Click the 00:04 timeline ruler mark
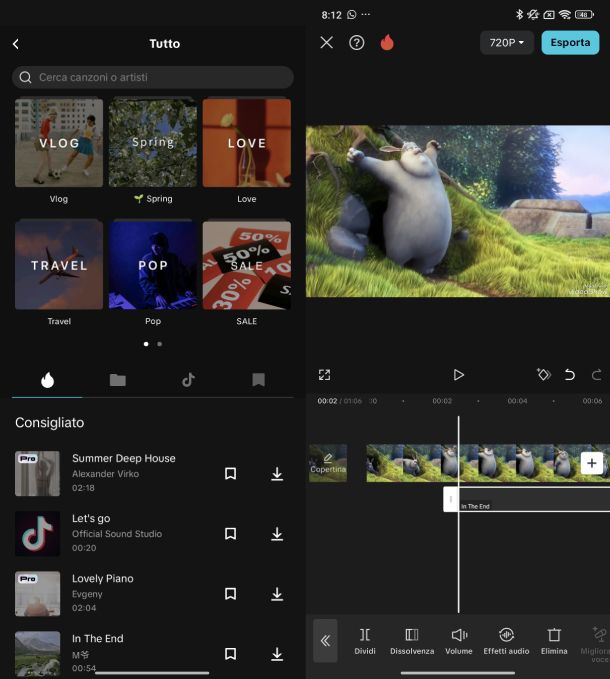Viewport: 610px width, 679px height. 517,401
